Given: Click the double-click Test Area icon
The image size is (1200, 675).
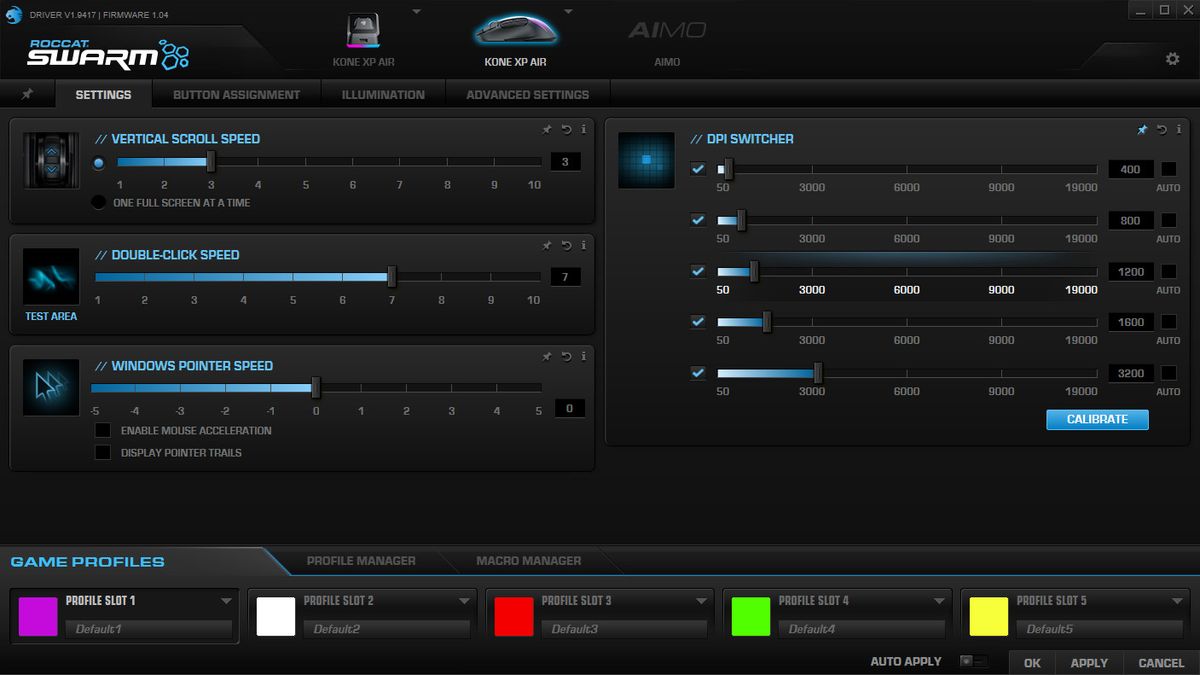Looking at the screenshot, I should [x=51, y=277].
